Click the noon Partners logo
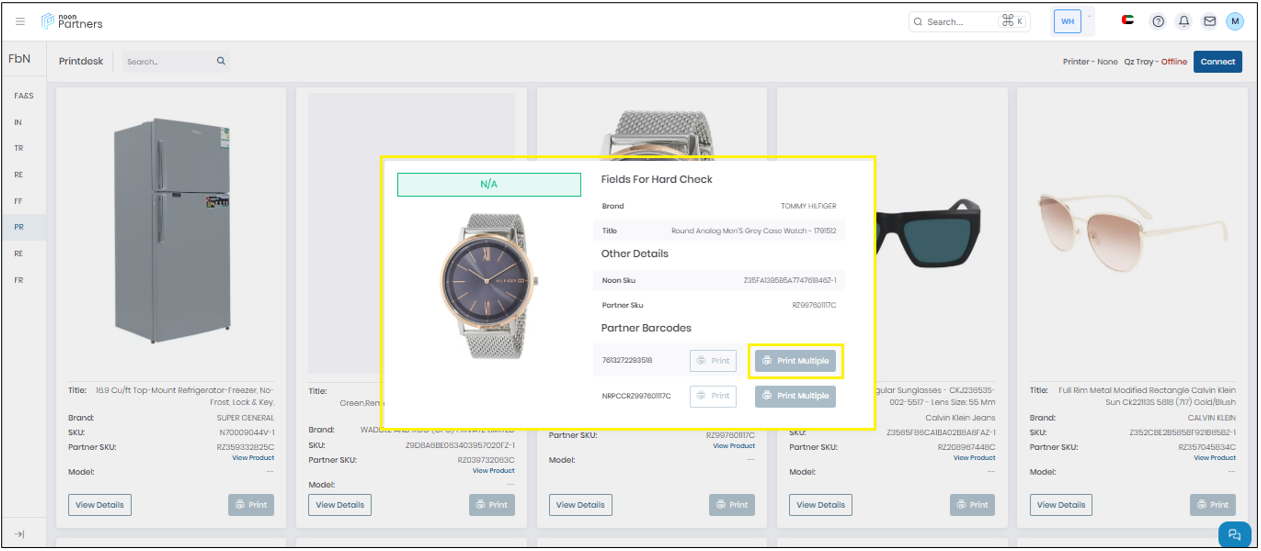Image resolution: width=1261 pixels, height=551 pixels. [72, 21]
